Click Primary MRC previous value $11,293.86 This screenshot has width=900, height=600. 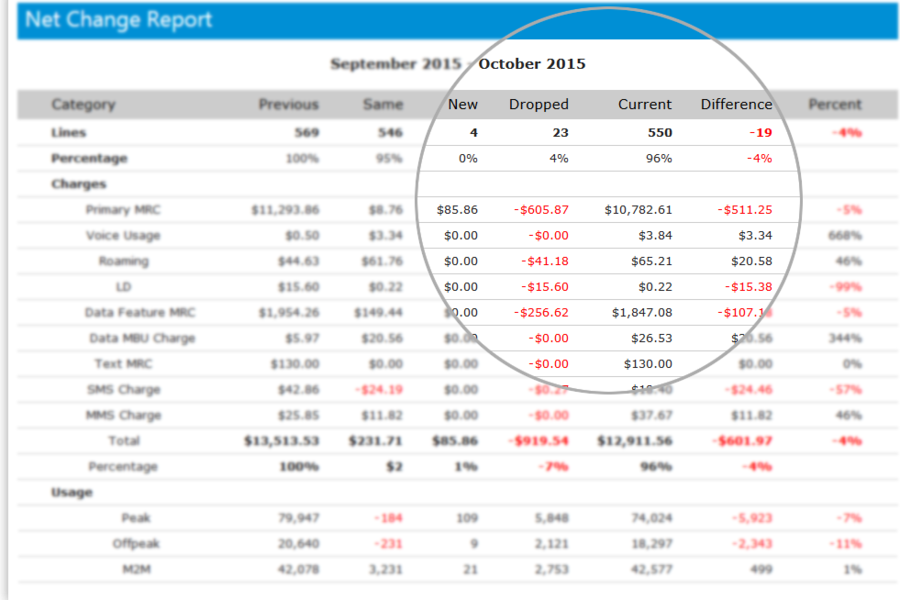(285, 210)
